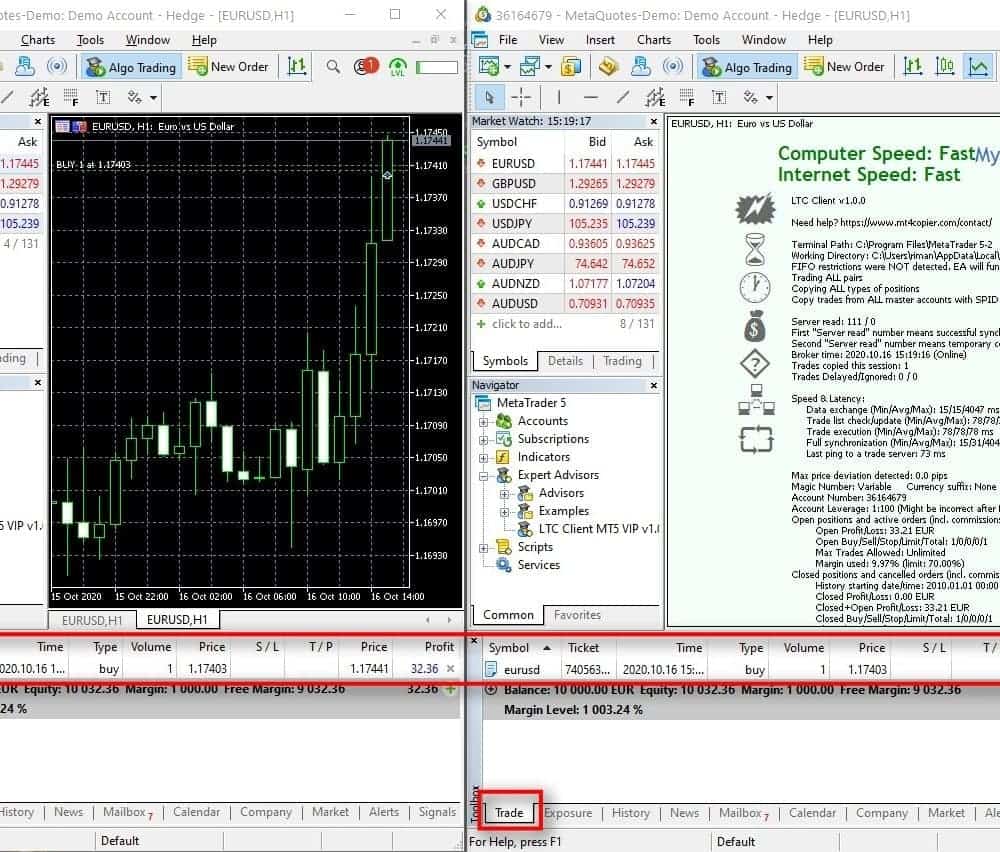Image resolution: width=1000 pixels, height=852 pixels.
Task: Click the connection progress bar in left toolbar
Action: (x=437, y=67)
